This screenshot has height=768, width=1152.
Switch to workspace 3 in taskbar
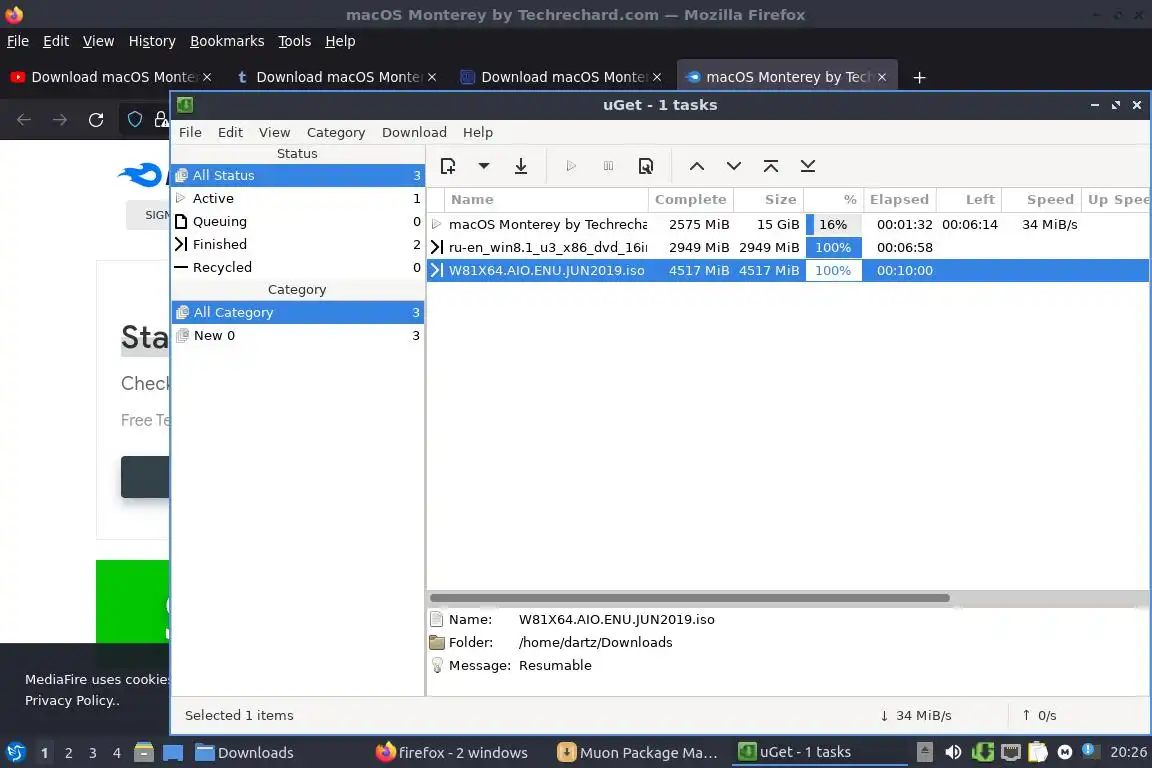[x=93, y=753]
